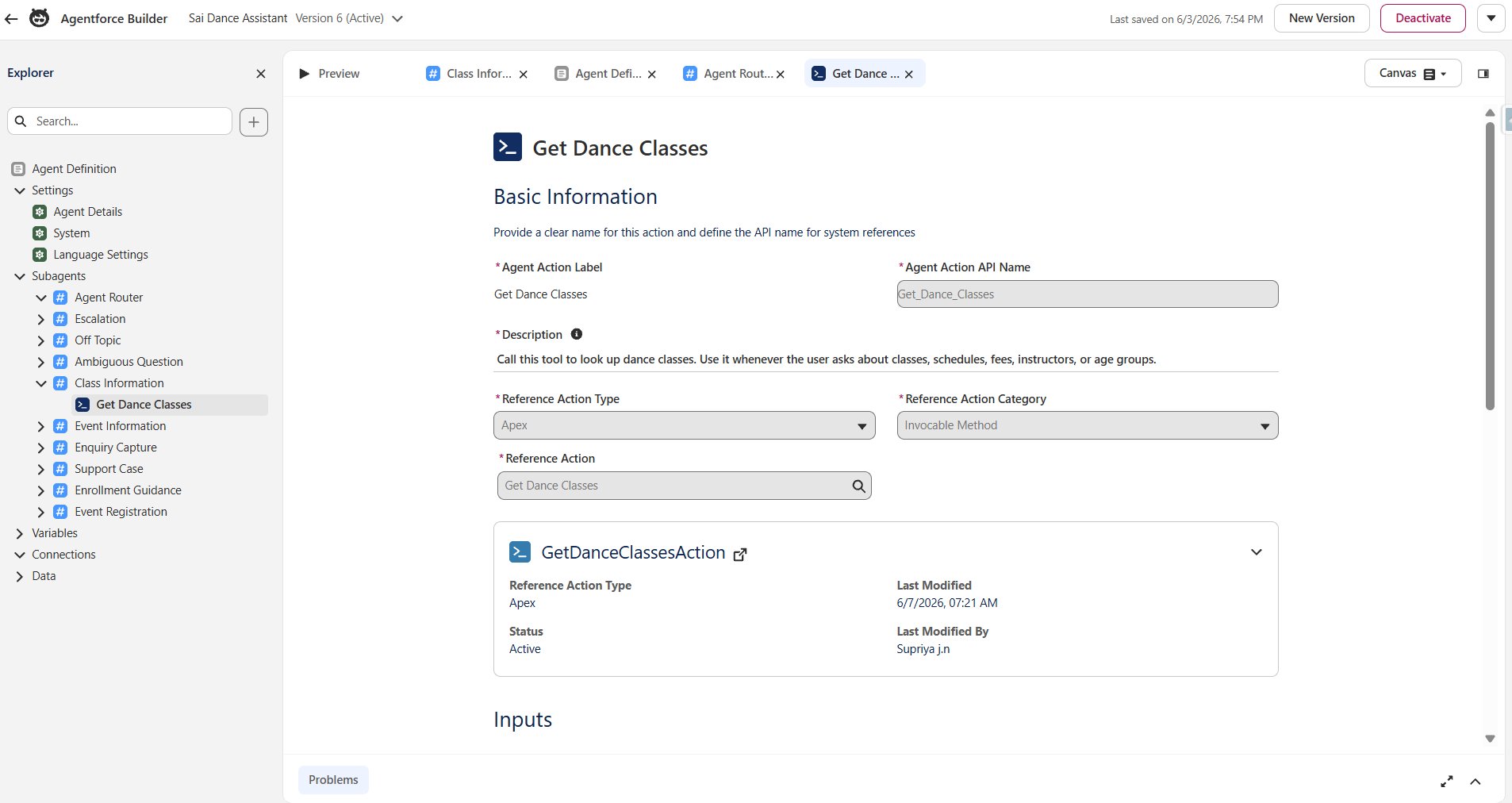This screenshot has height=803, width=1512.
Task: Click the Agentforce Builder mascot logo
Action: pyautogui.click(x=39, y=18)
